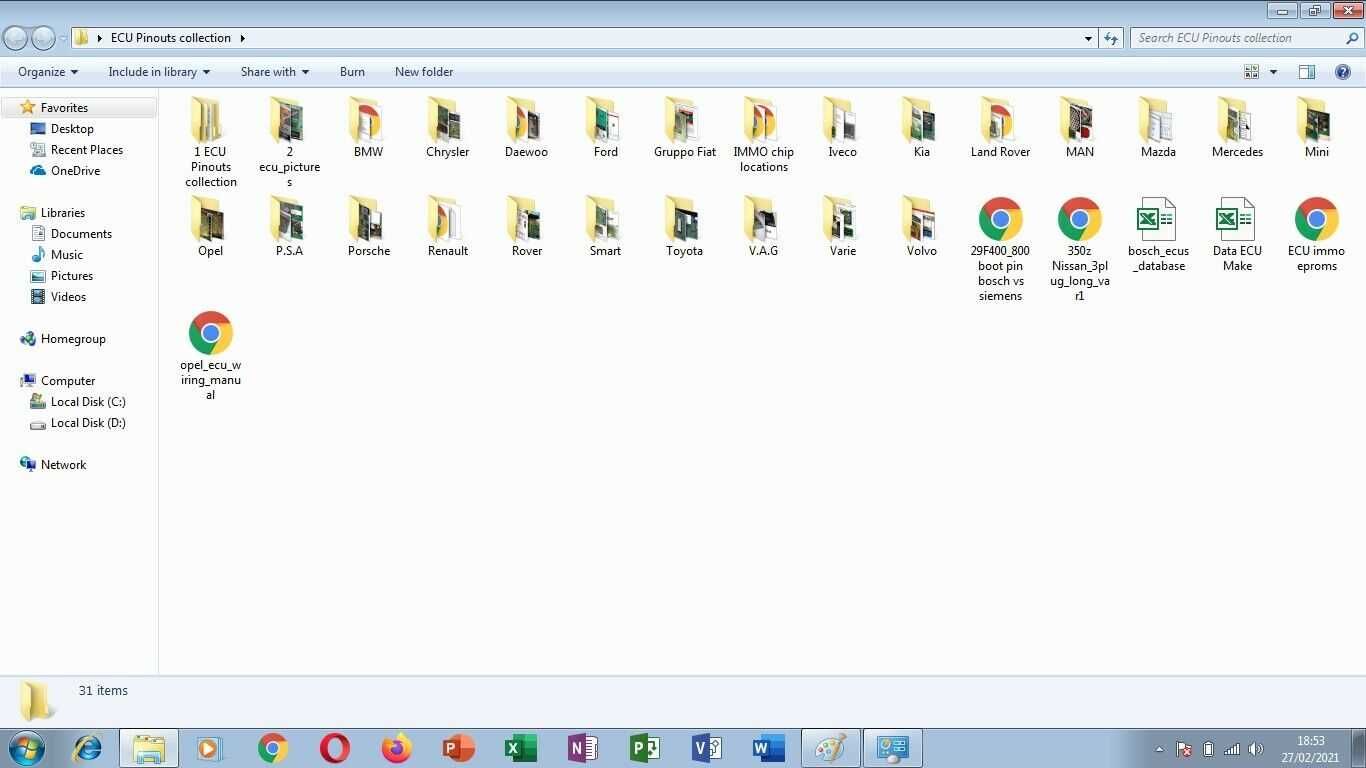Show hidden system tray icons

pos(1159,749)
